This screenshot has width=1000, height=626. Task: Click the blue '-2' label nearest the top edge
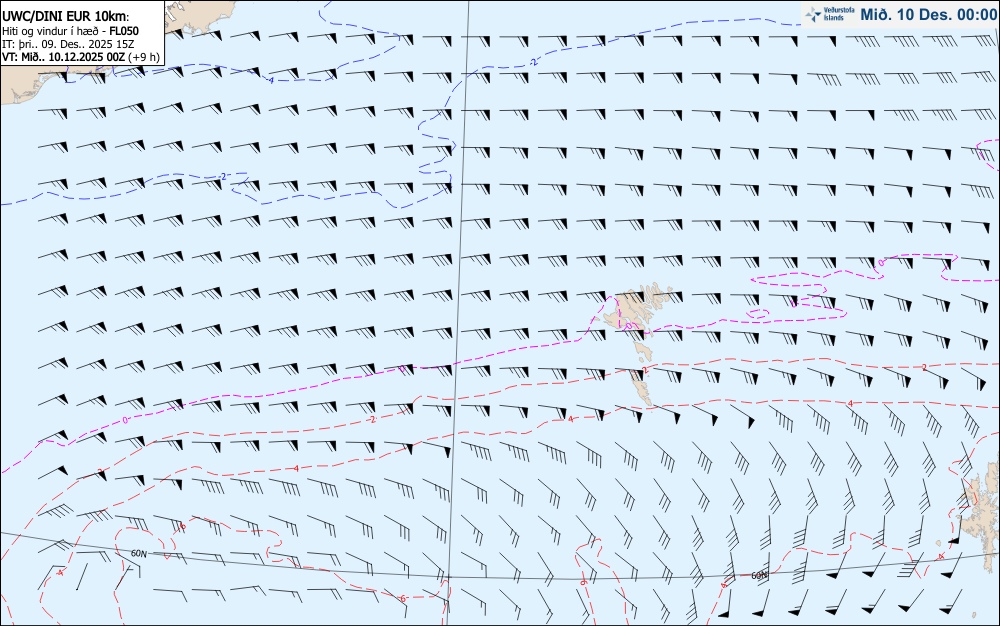coord(533,62)
